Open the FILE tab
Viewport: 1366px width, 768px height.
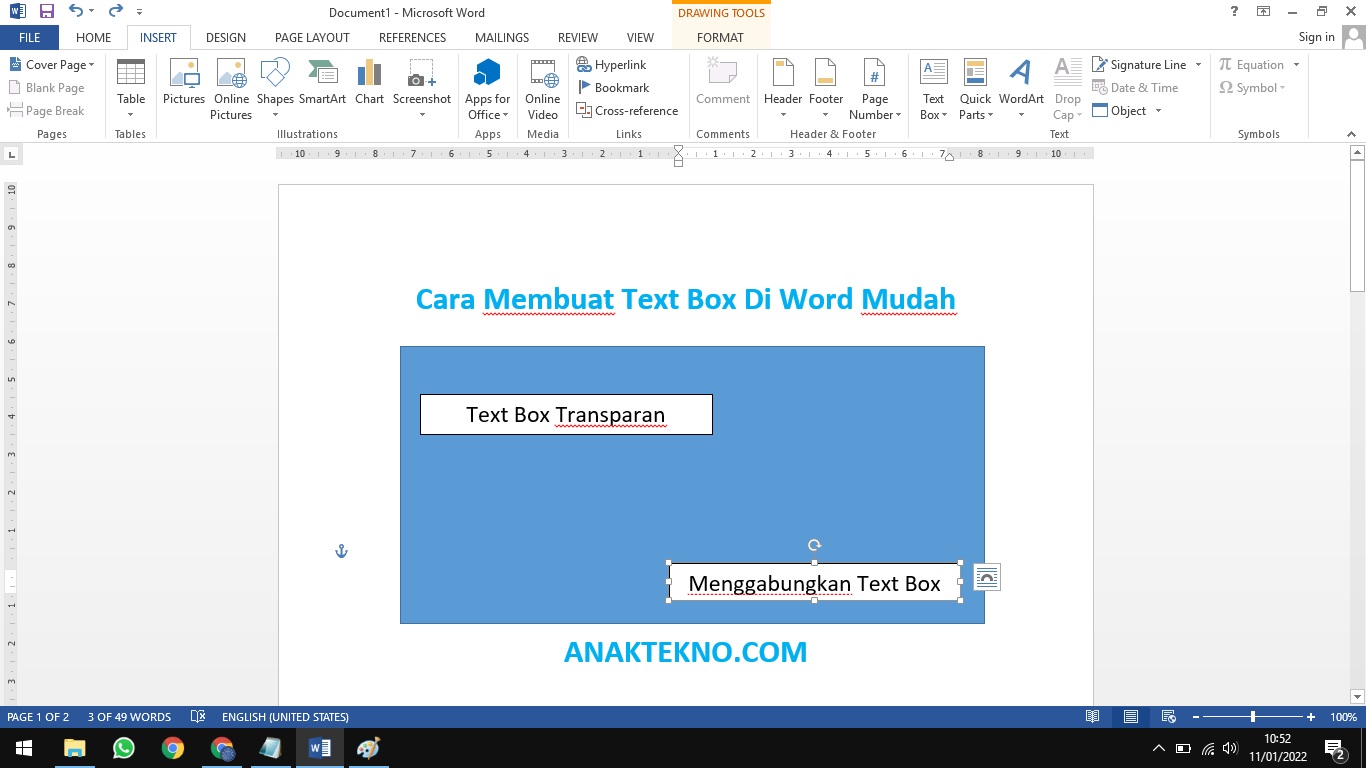click(29, 38)
